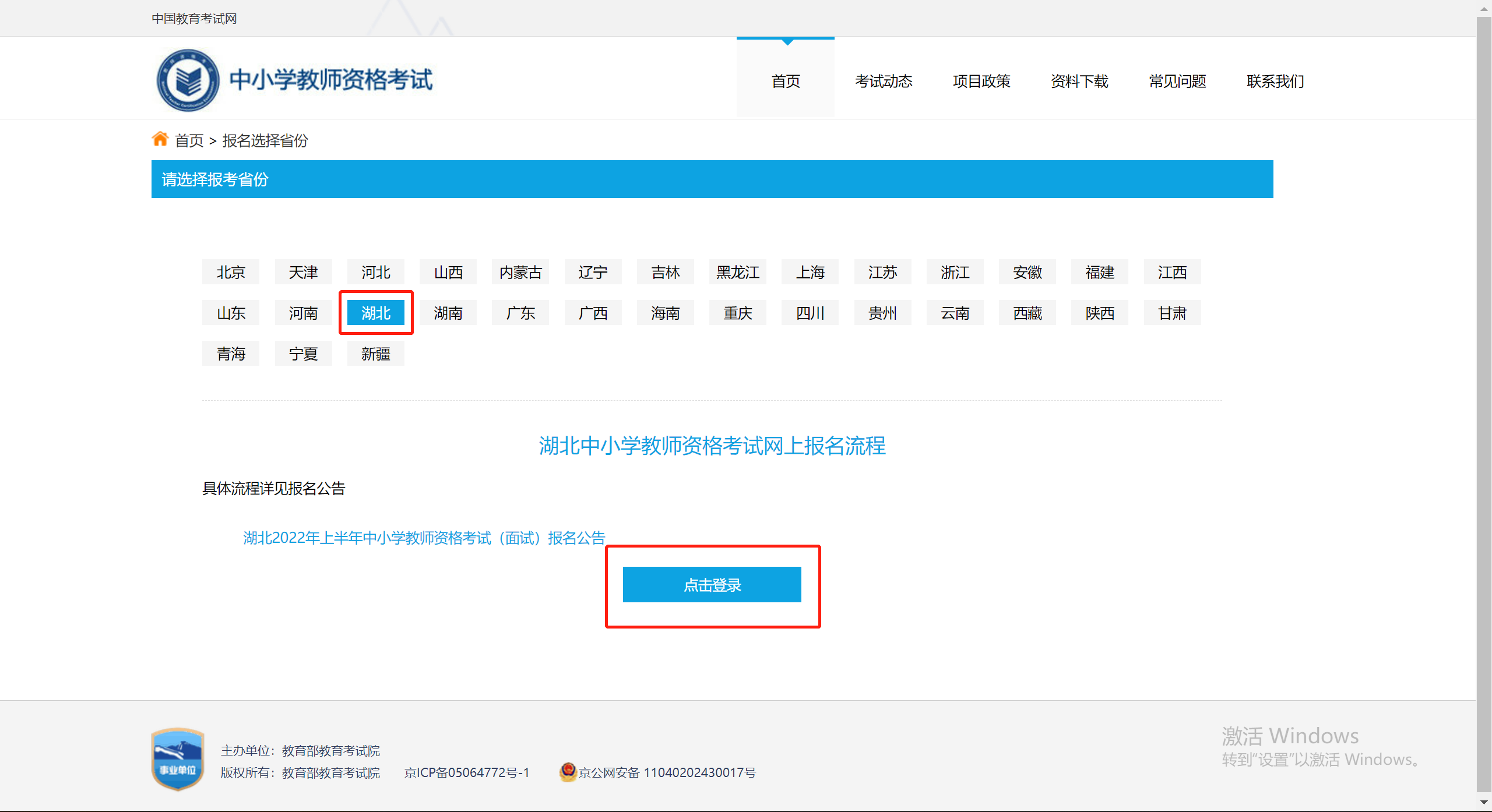The width and height of the screenshot is (1492, 812).
Task: Click the orange home breadcrumb icon
Action: pos(160,139)
